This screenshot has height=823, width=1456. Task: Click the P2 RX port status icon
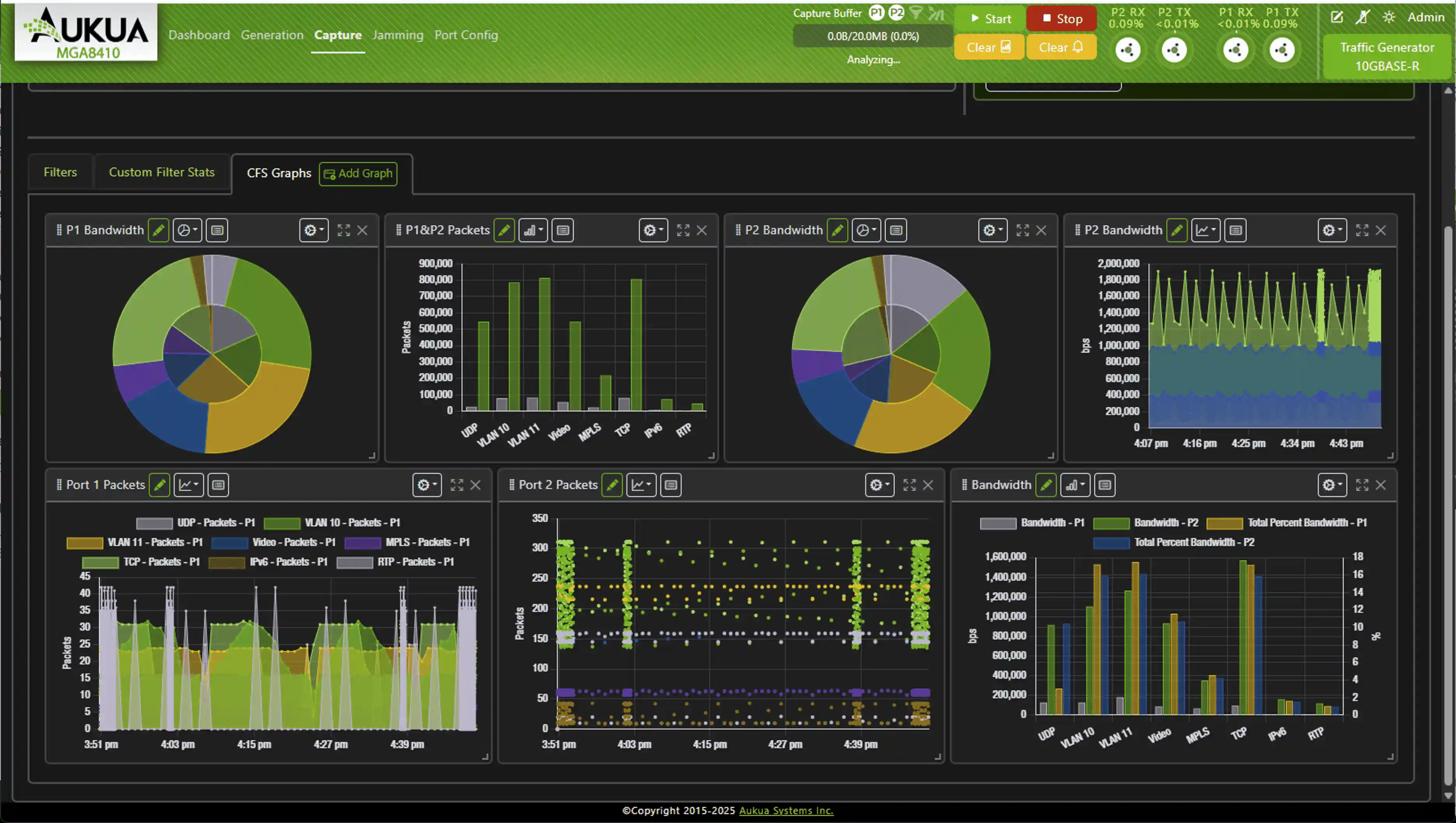(1127, 50)
